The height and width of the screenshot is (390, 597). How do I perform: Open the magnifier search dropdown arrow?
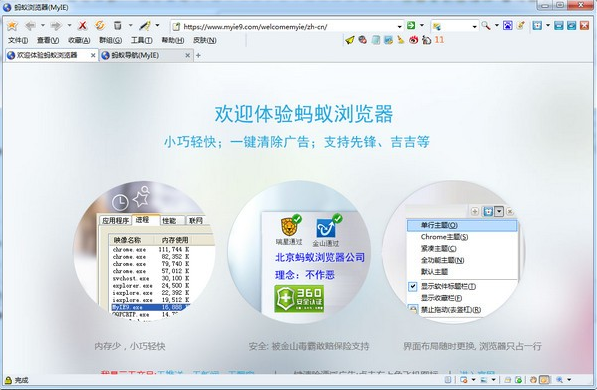click(496, 26)
